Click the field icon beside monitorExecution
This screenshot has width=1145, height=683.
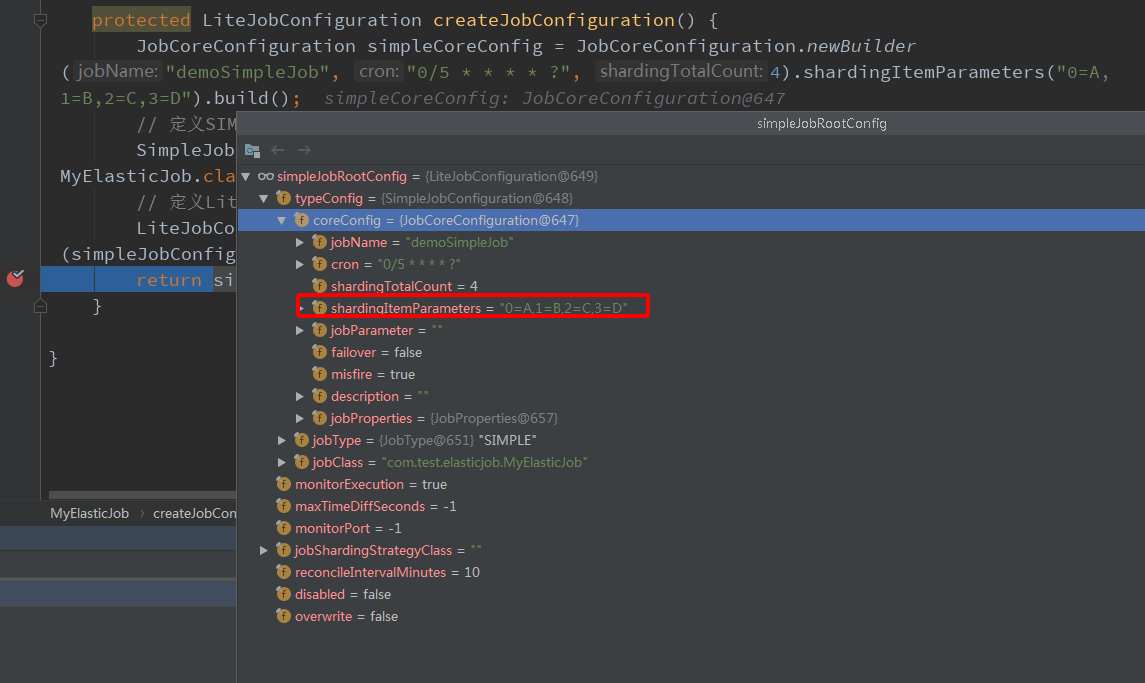(283, 484)
